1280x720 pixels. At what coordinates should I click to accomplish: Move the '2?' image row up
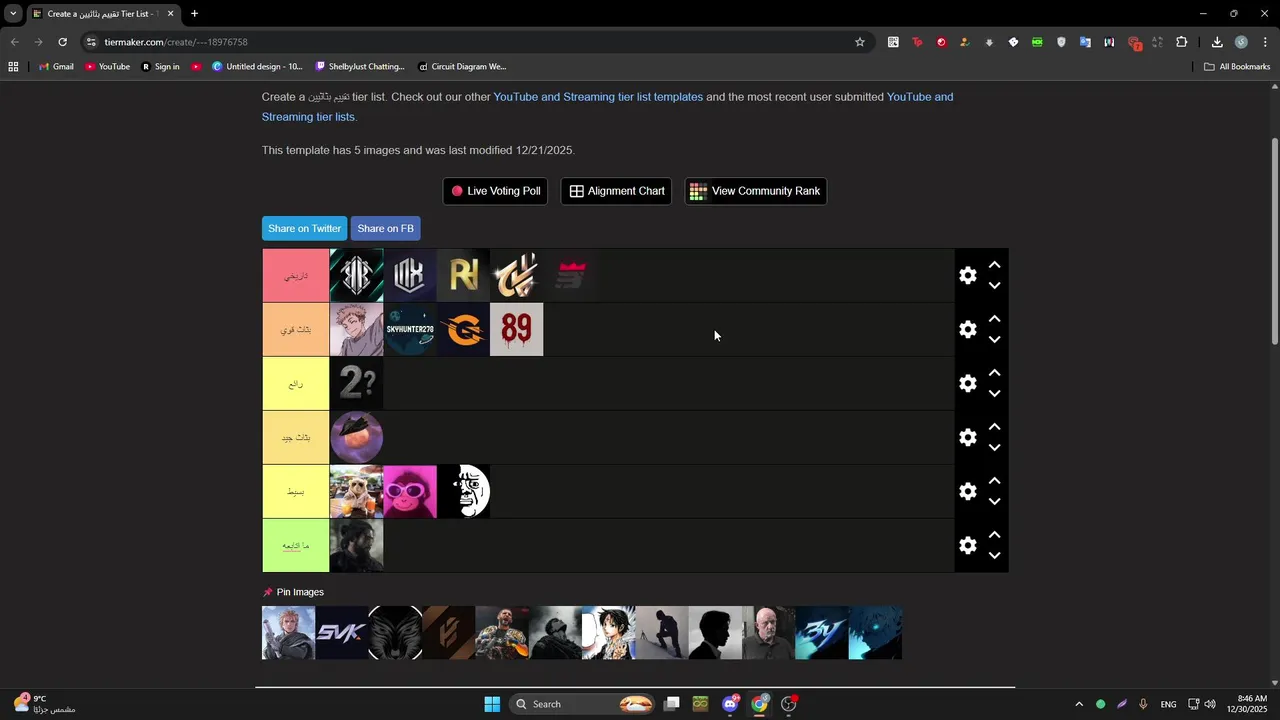pos(994,373)
